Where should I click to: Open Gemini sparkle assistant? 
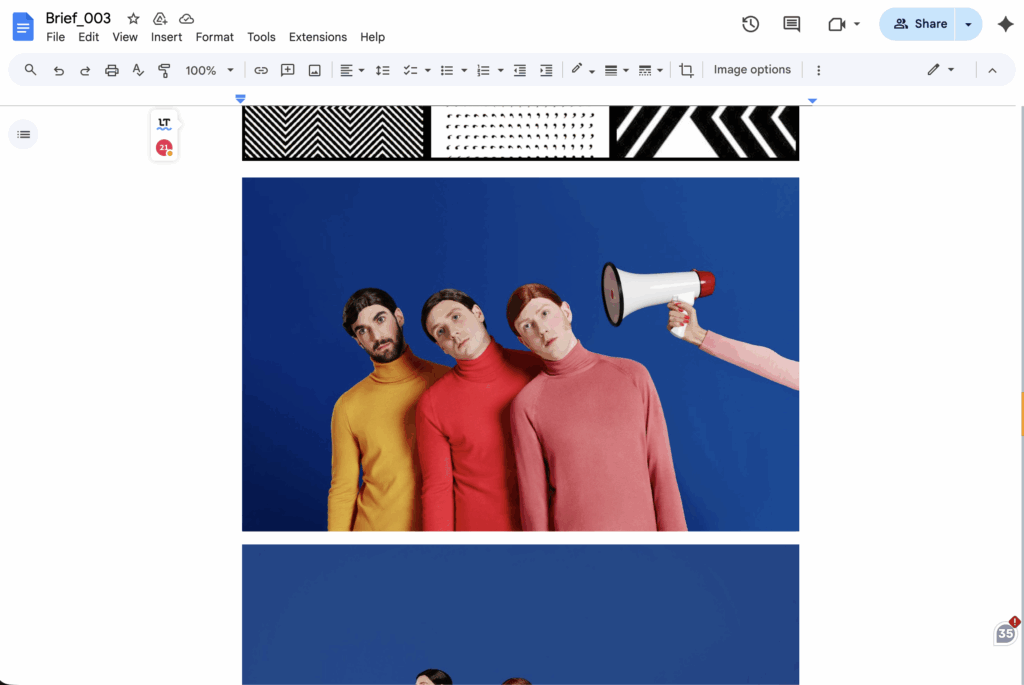(x=1005, y=24)
